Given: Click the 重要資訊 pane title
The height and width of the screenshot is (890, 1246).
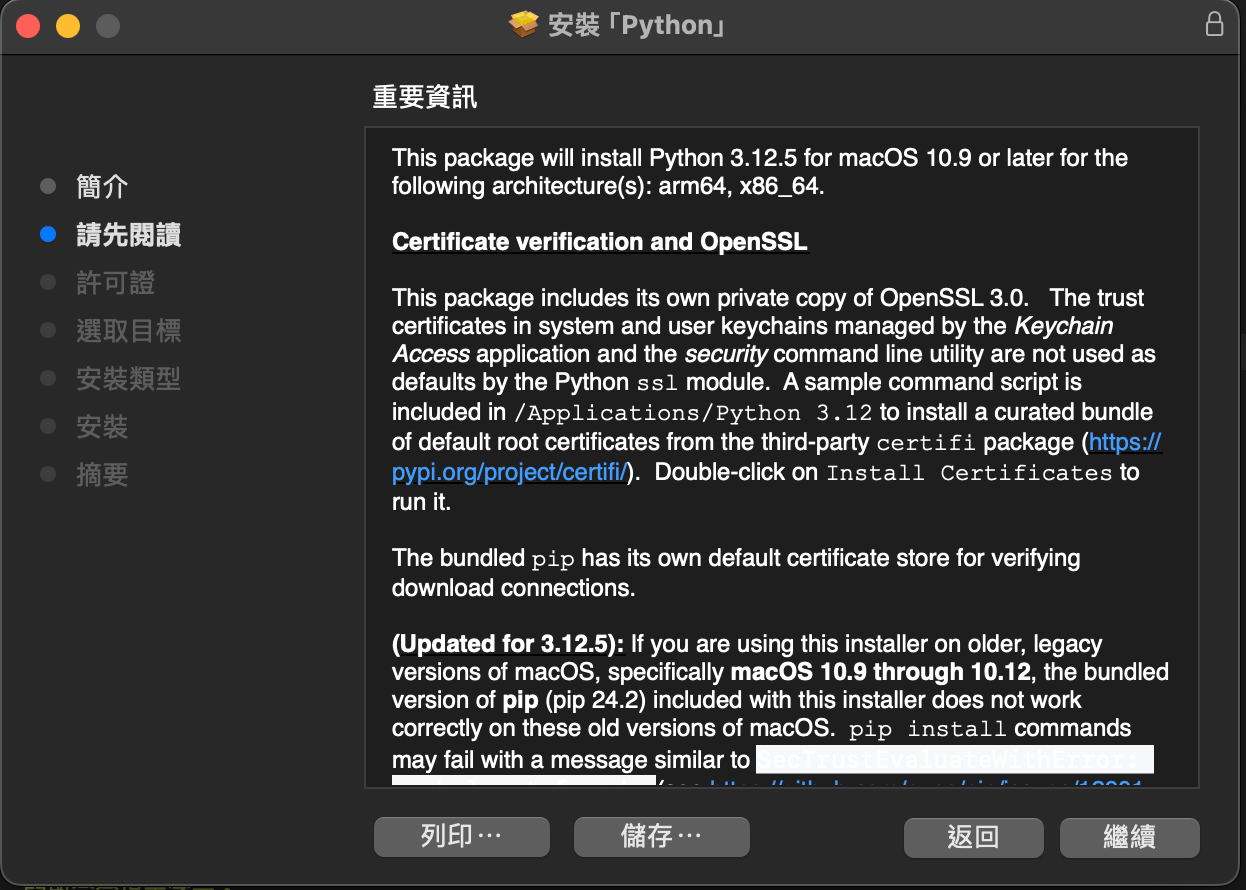Looking at the screenshot, I should [x=424, y=97].
